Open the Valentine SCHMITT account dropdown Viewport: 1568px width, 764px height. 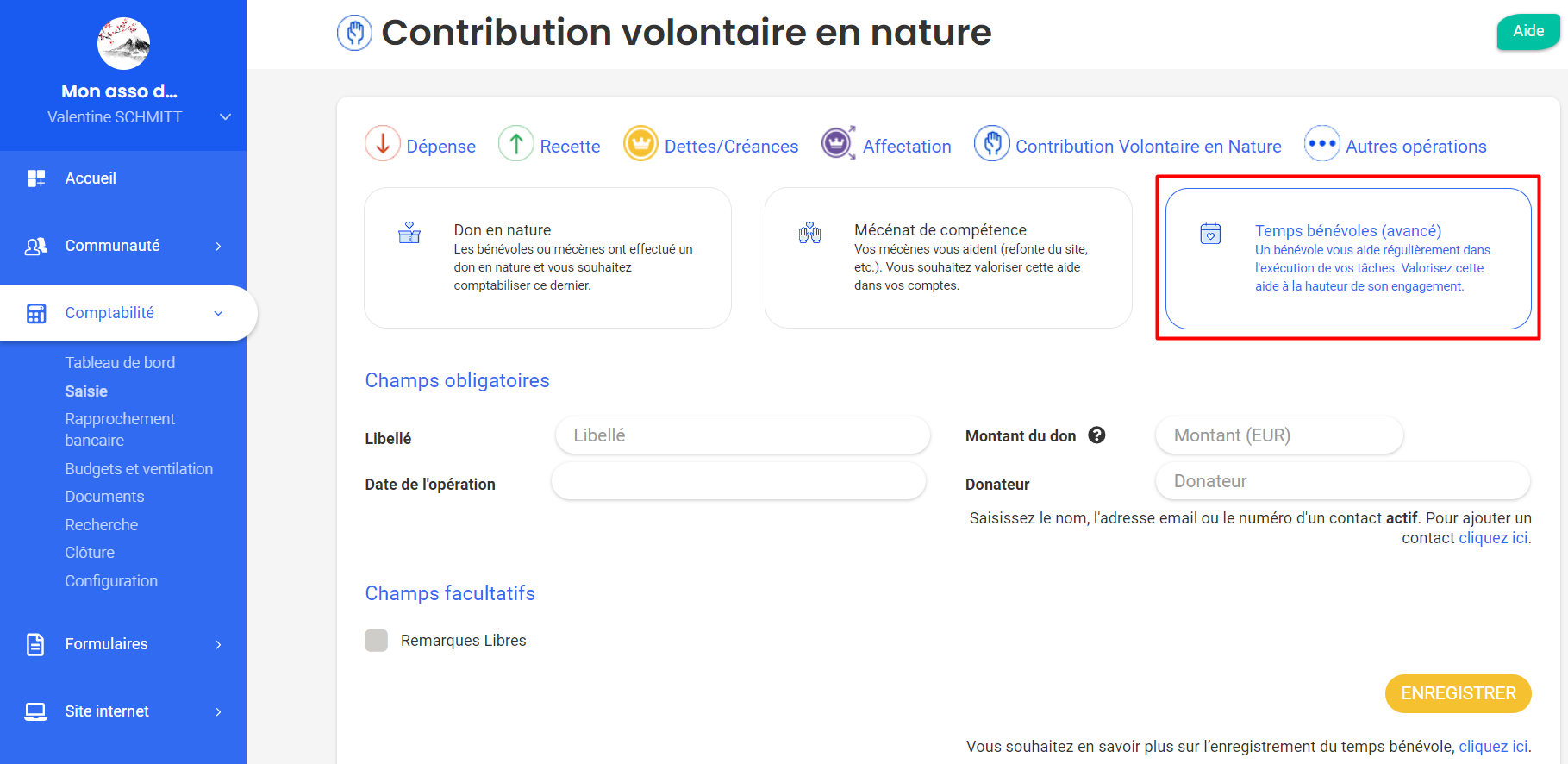point(225,117)
